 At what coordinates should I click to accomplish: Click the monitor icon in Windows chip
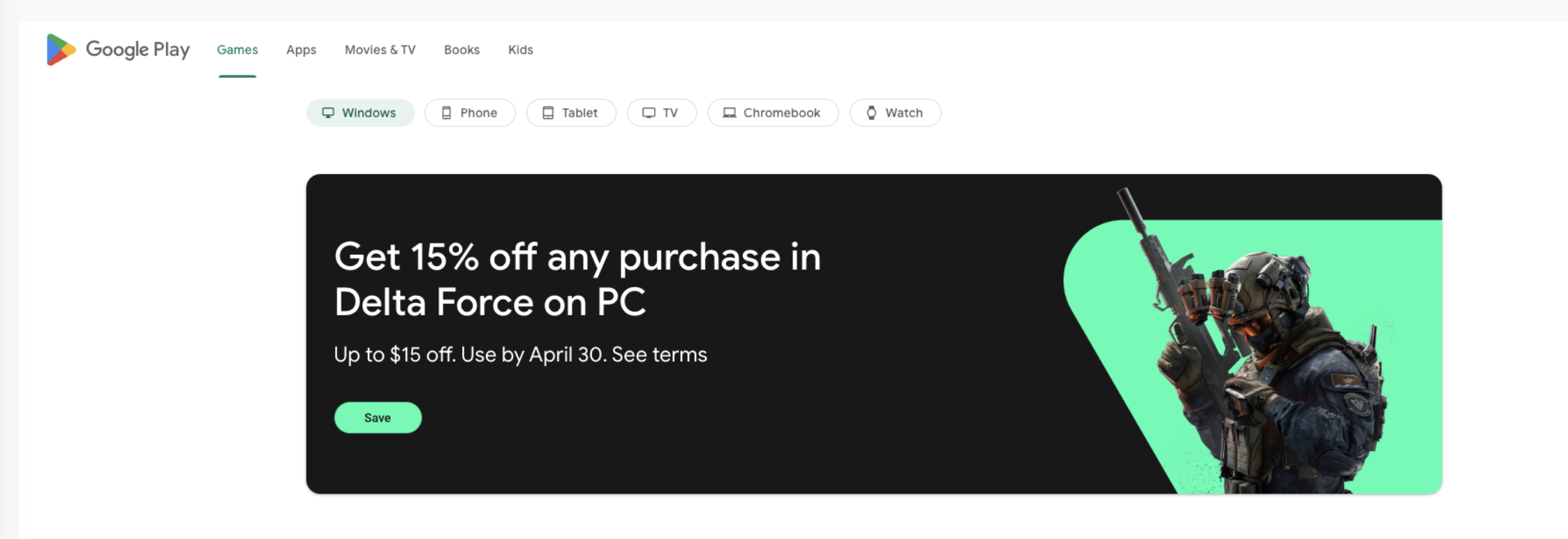[x=328, y=112]
